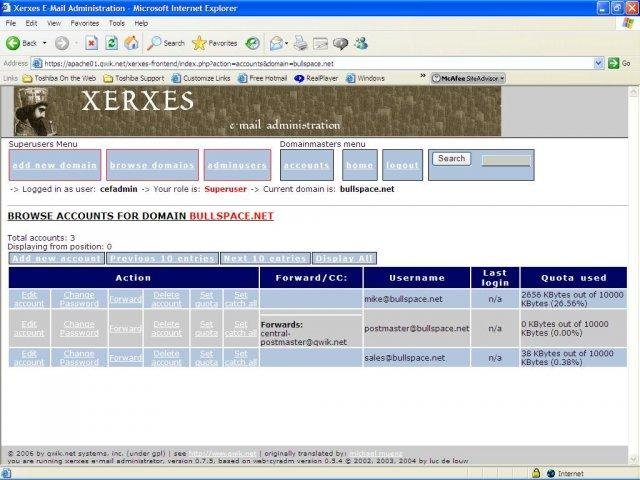The image size is (640, 480).
Task: Click the Toshiba On the Web link folder
Action: (x=59, y=78)
